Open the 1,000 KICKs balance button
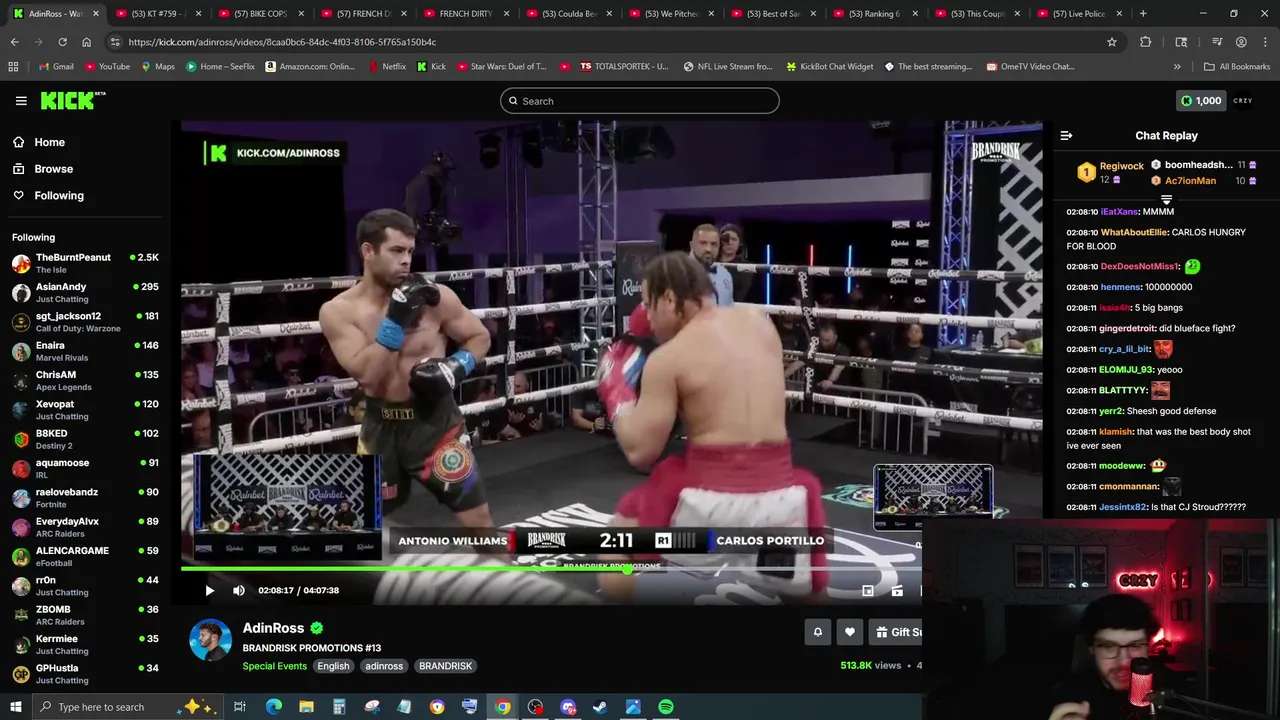 pyautogui.click(x=1201, y=101)
